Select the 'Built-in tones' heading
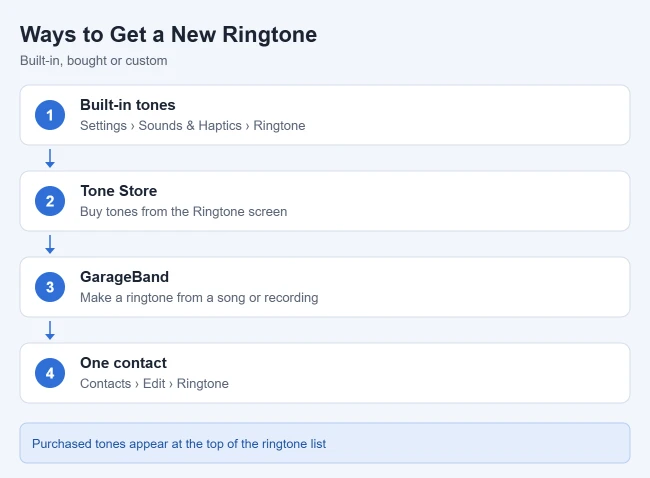 [x=128, y=105]
